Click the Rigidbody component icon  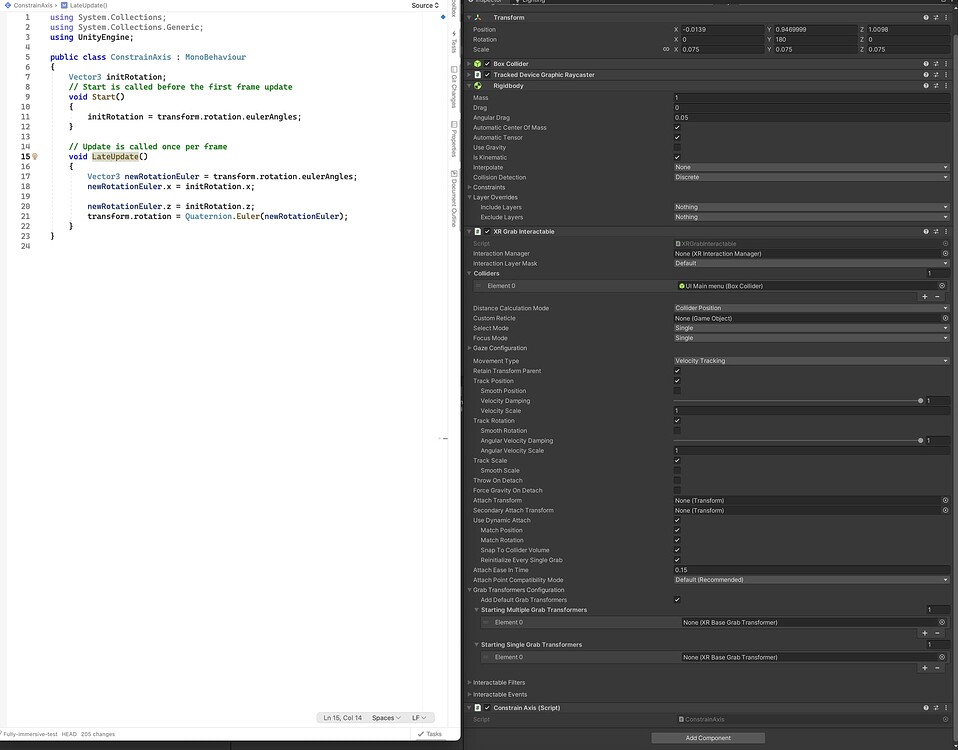tap(477, 86)
